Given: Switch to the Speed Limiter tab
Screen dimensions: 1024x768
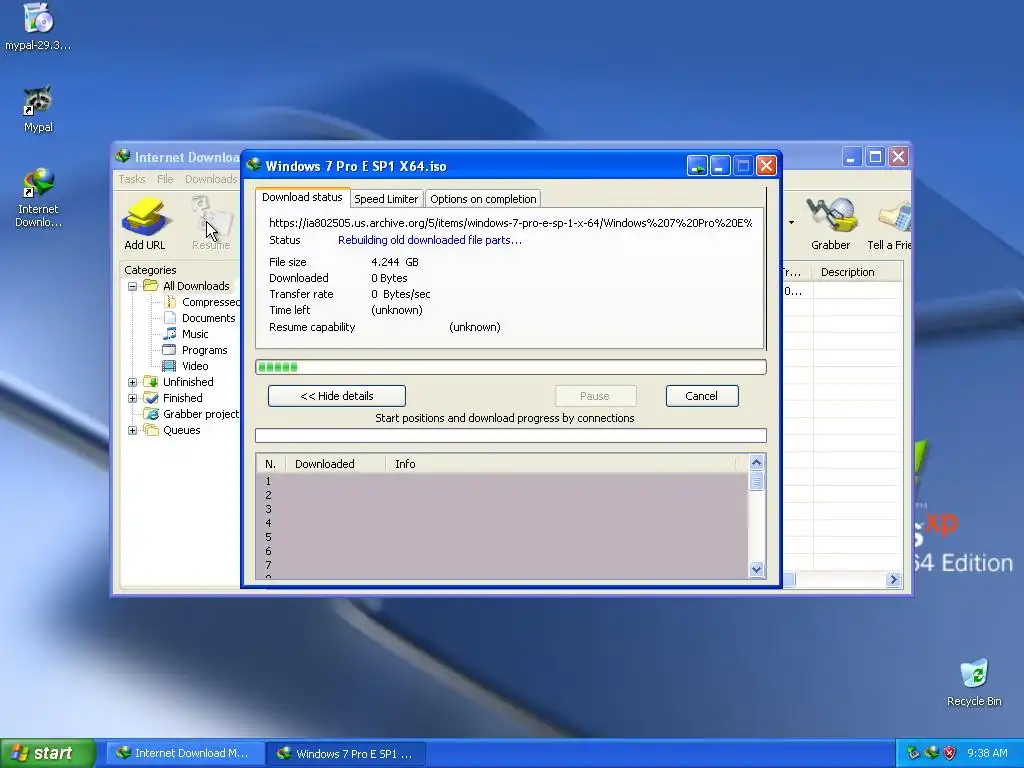Looking at the screenshot, I should coord(387,199).
